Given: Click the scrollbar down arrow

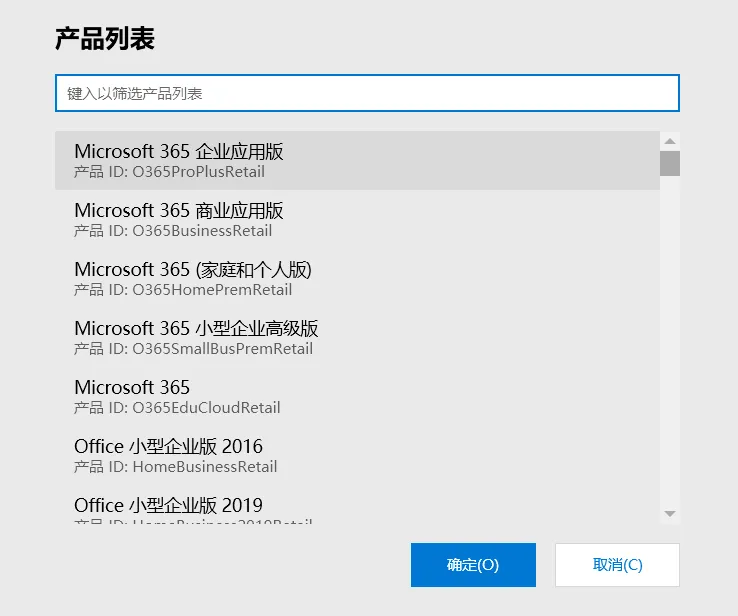Looking at the screenshot, I should [670, 514].
